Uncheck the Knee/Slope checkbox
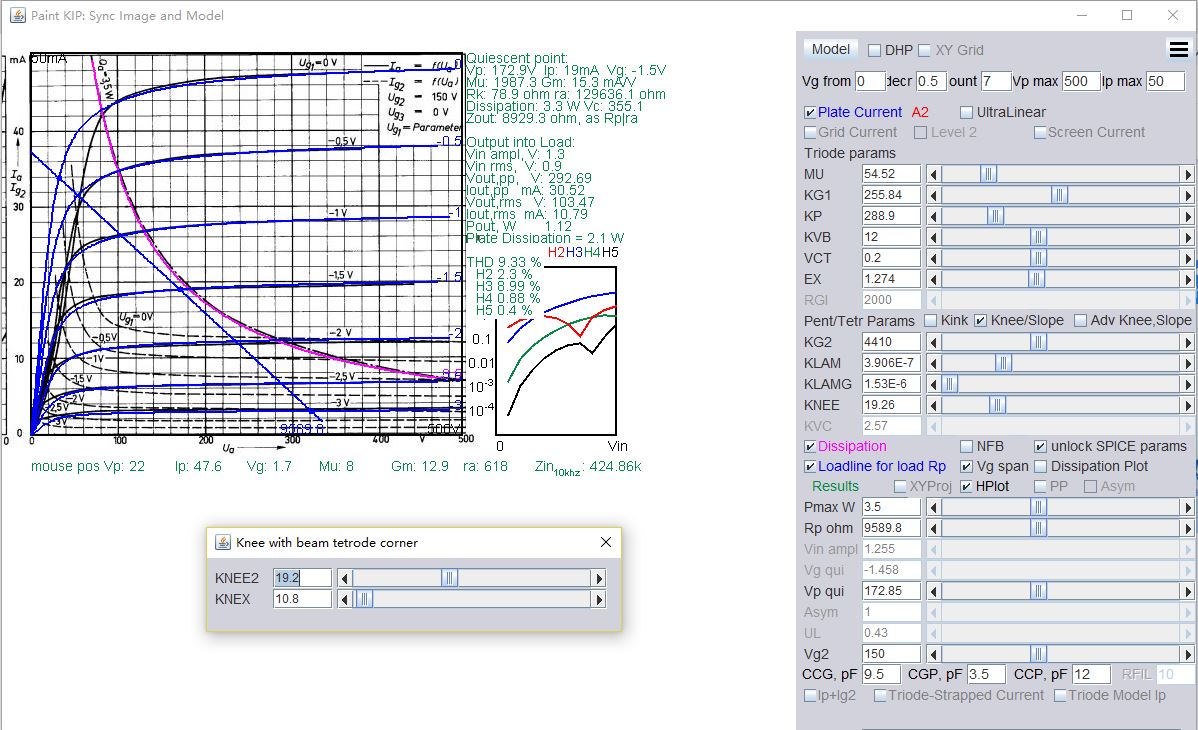 (x=981, y=320)
